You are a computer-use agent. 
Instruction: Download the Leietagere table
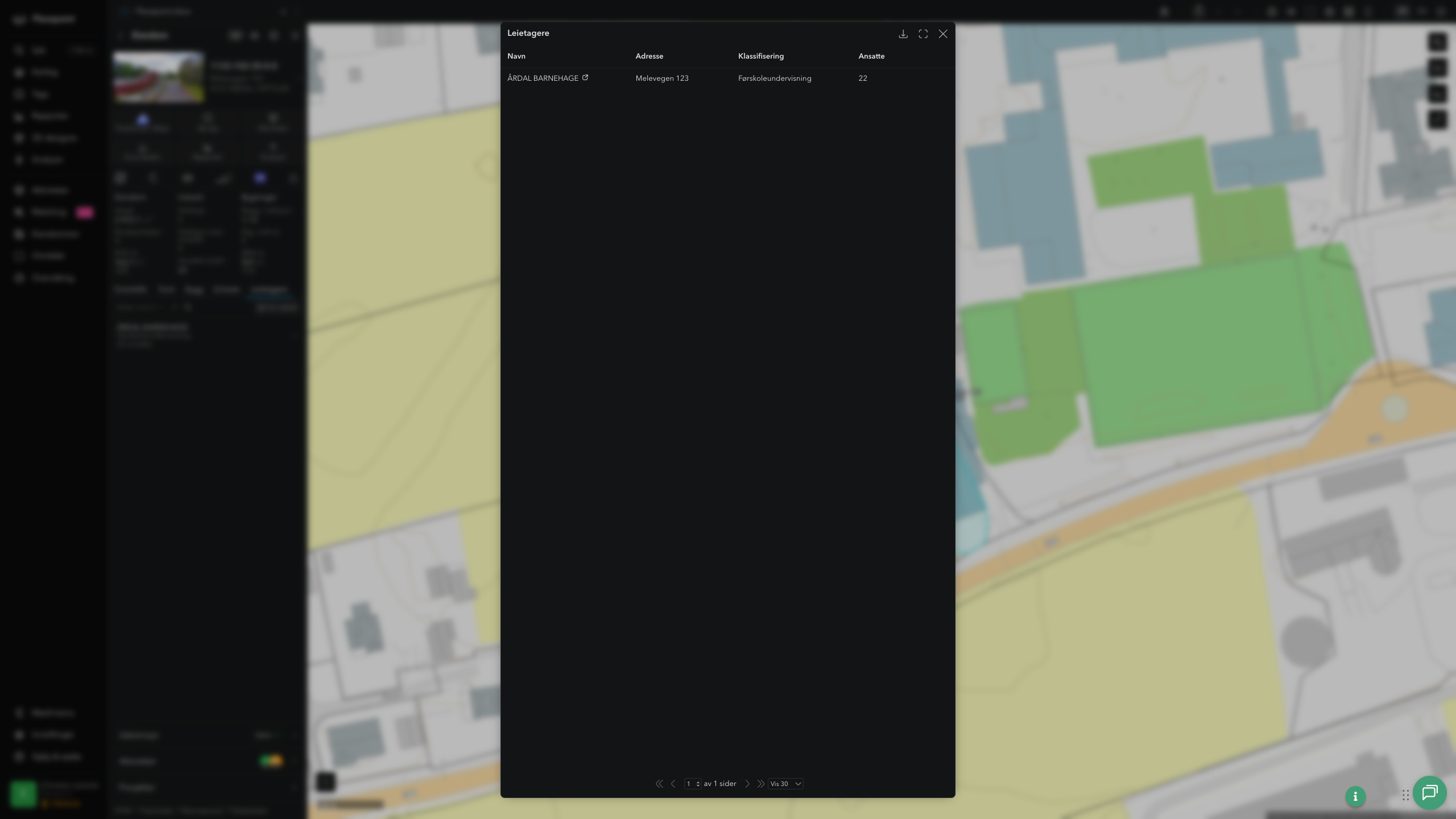tap(903, 34)
